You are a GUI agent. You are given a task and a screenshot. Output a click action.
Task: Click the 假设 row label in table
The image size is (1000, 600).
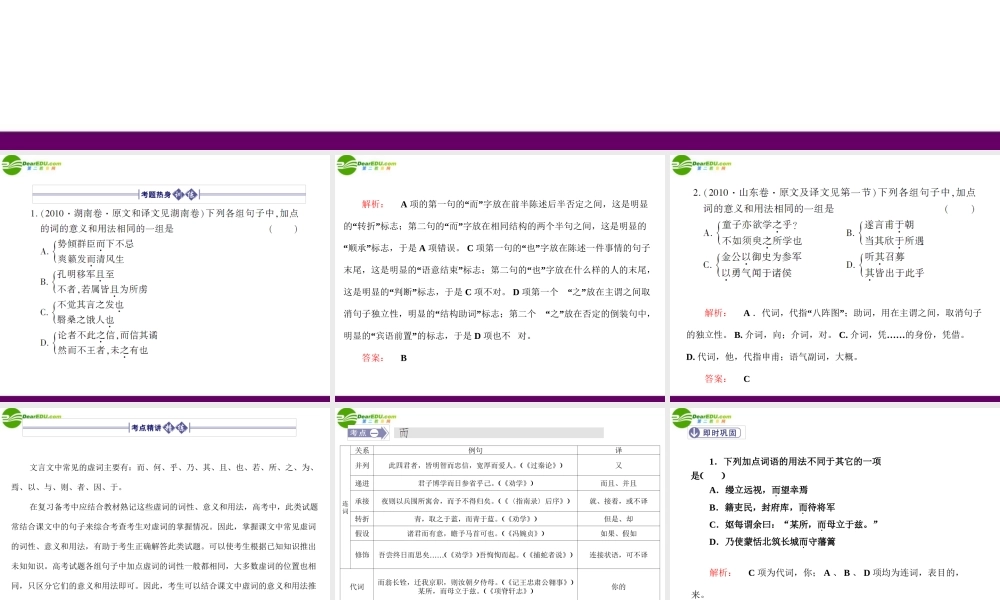pyautogui.click(x=362, y=533)
